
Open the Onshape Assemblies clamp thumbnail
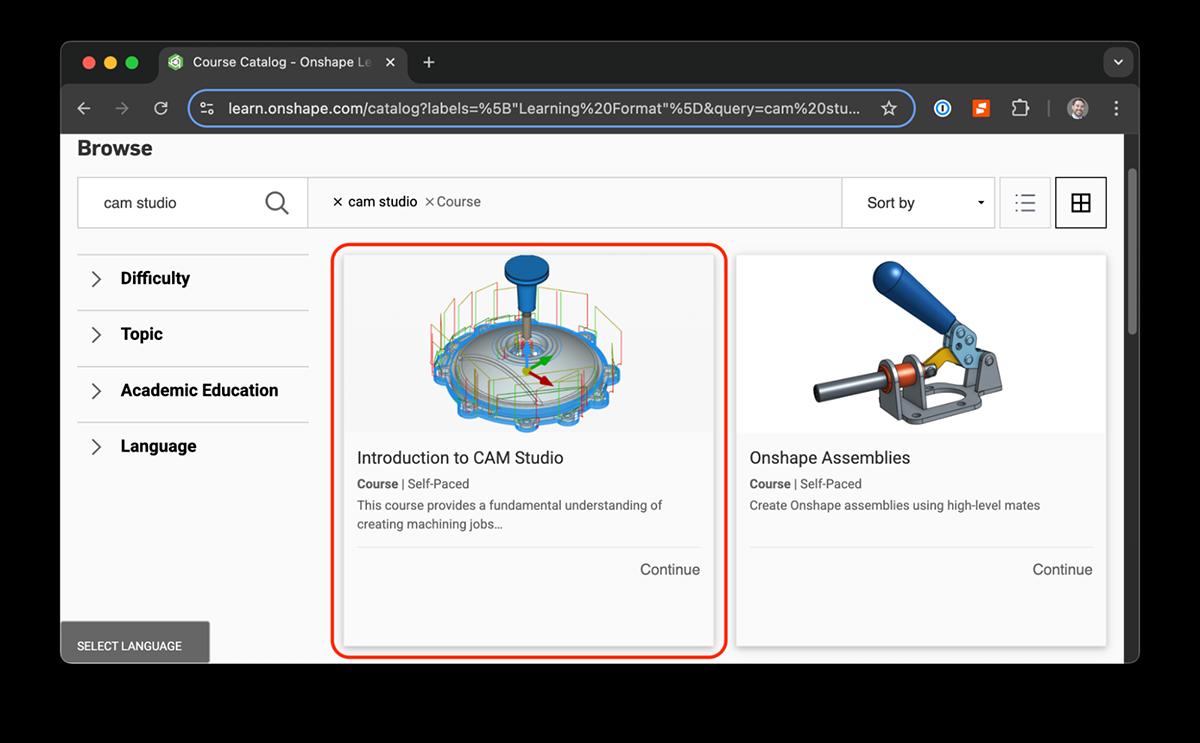[920, 343]
